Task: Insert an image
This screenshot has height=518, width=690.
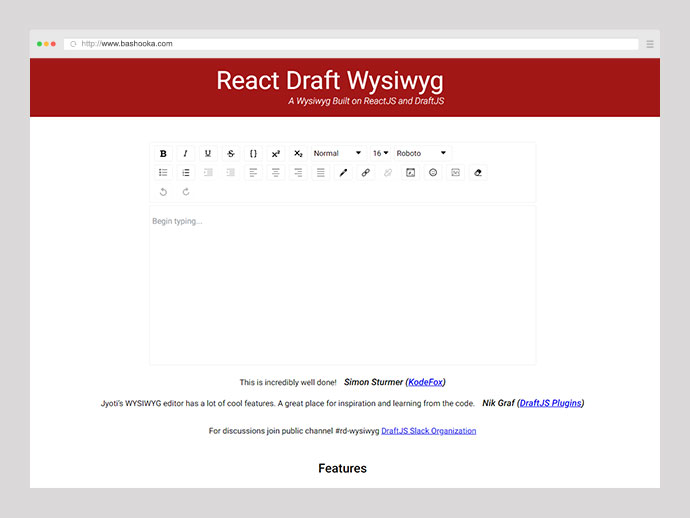Action: coord(455,173)
